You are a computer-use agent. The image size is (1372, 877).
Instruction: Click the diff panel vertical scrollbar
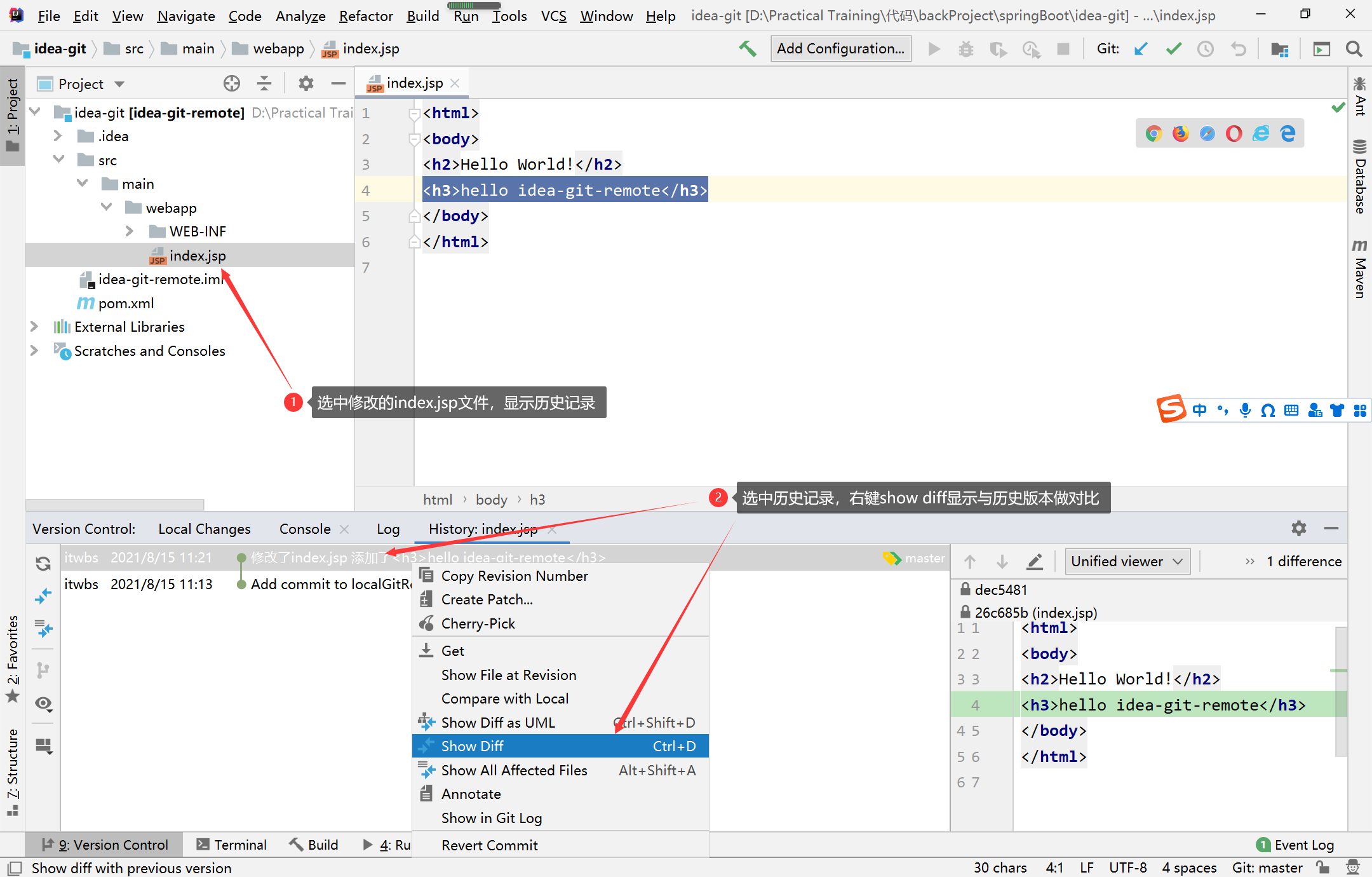tap(1341, 691)
